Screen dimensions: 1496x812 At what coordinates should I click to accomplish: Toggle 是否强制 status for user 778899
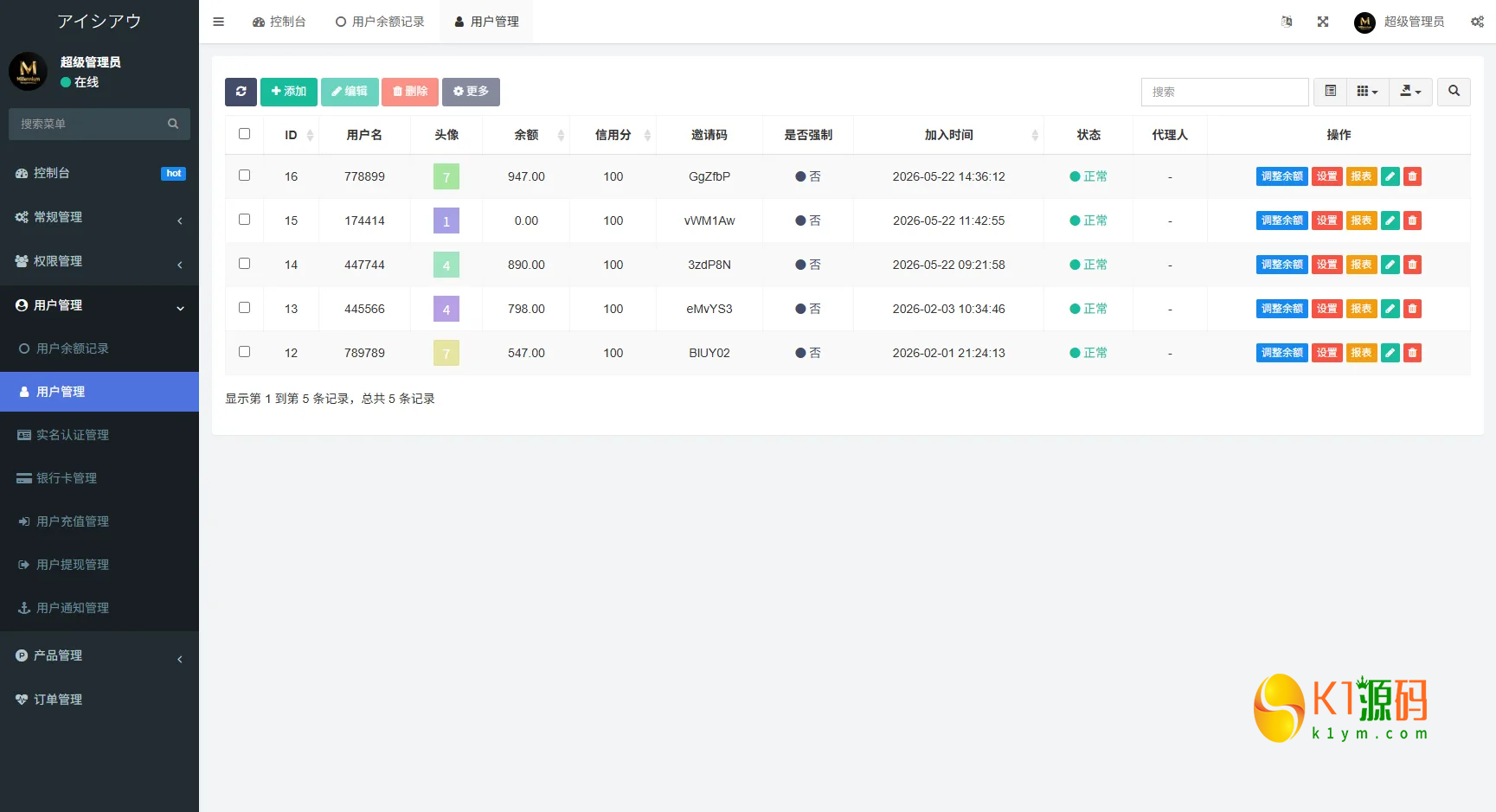pyautogui.click(x=808, y=176)
